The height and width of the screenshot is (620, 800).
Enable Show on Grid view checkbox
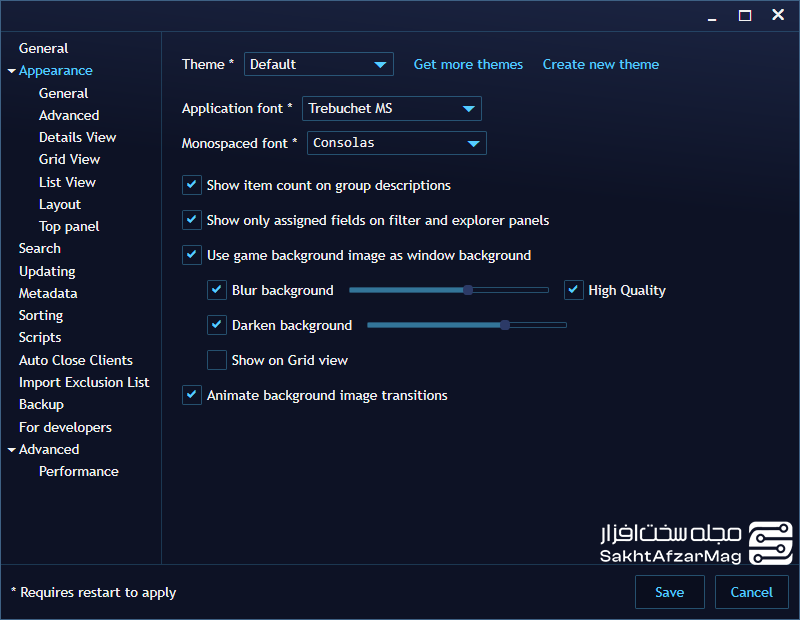pos(216,360)
